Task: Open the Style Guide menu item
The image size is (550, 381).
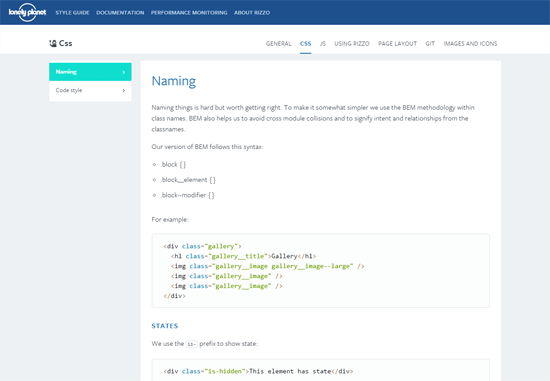Action: 72,13
